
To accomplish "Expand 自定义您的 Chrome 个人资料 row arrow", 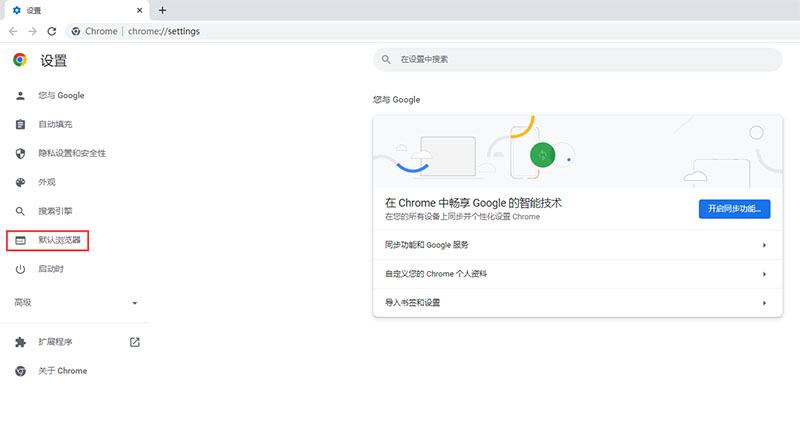I will pos(764,274).
